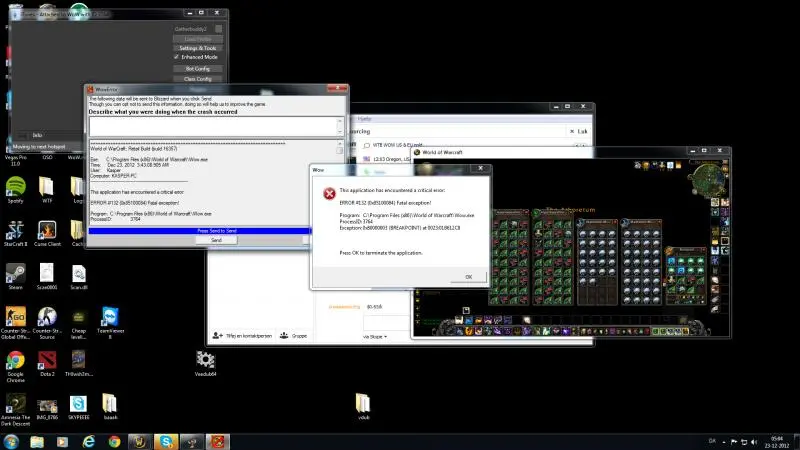
Task: Launch Counter-Strike Source shortcut
Action: [x=47, y=322]
